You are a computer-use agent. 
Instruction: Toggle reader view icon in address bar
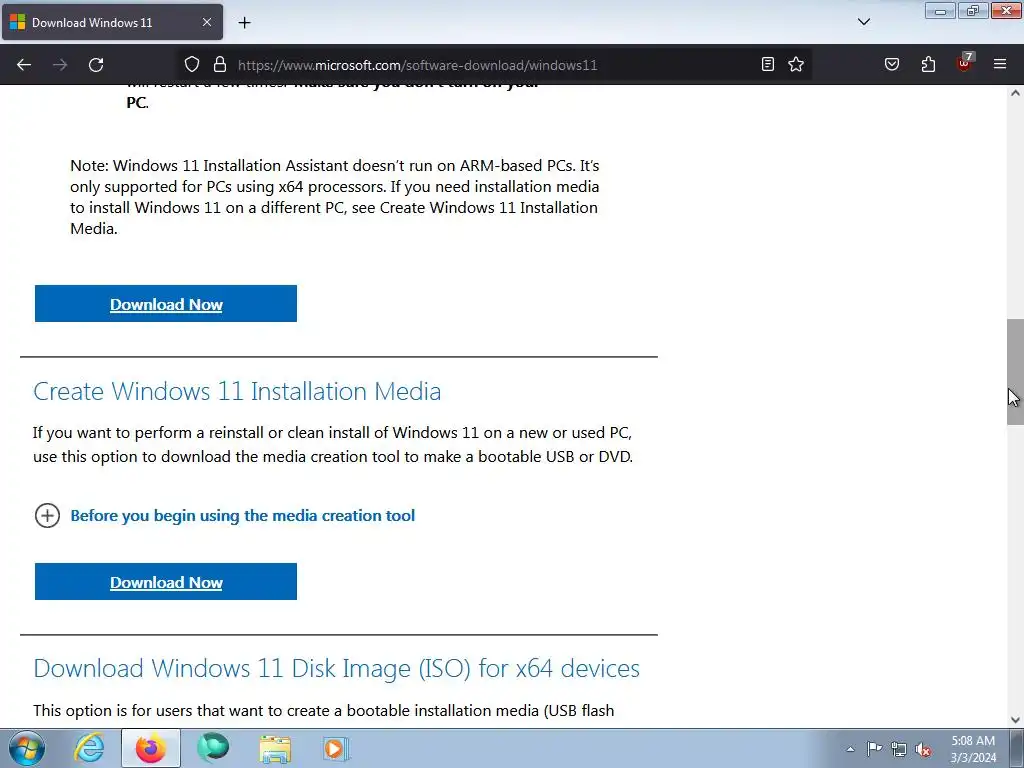768,64
